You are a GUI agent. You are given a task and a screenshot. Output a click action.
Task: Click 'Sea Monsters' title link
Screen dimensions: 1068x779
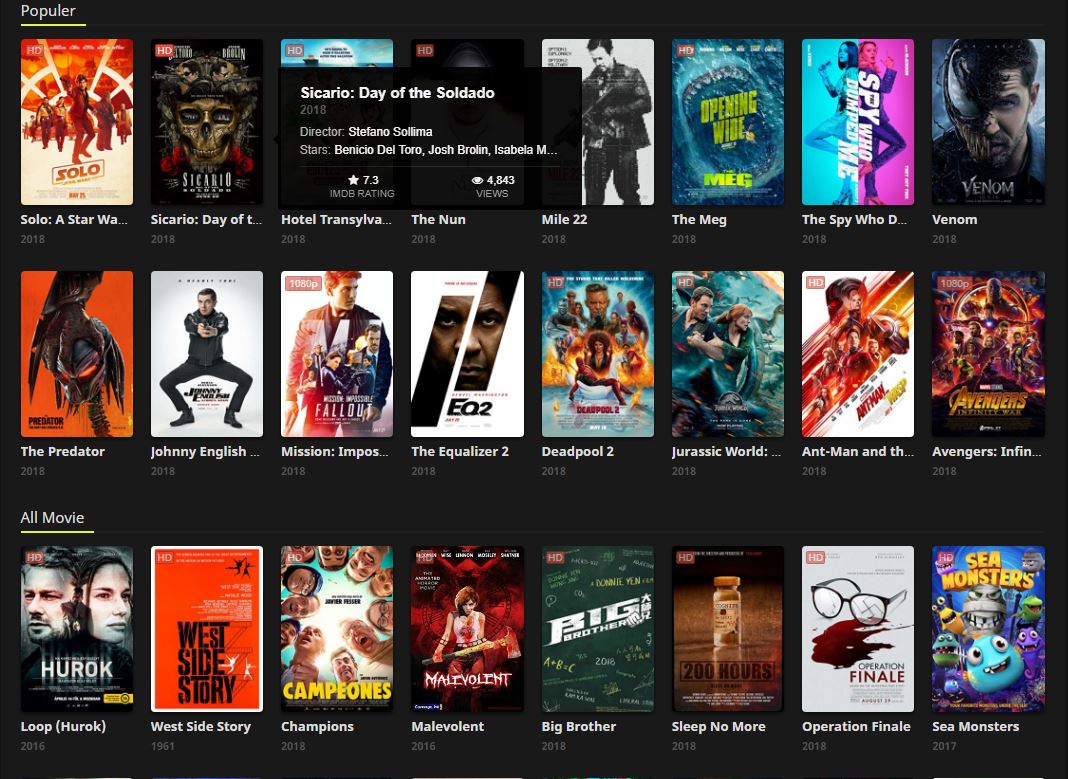point(975,727)
